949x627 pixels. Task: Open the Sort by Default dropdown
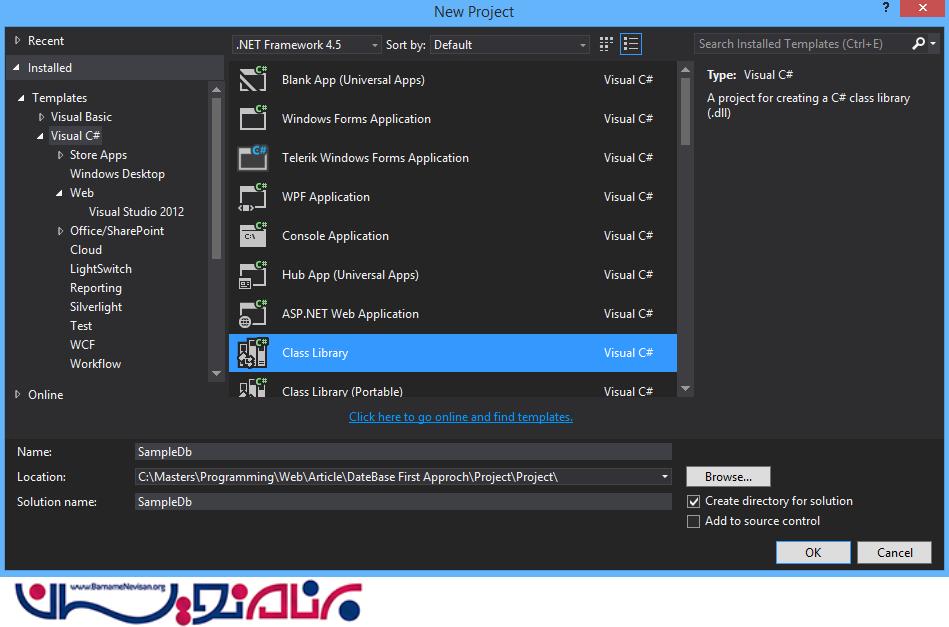click(510, 45)
